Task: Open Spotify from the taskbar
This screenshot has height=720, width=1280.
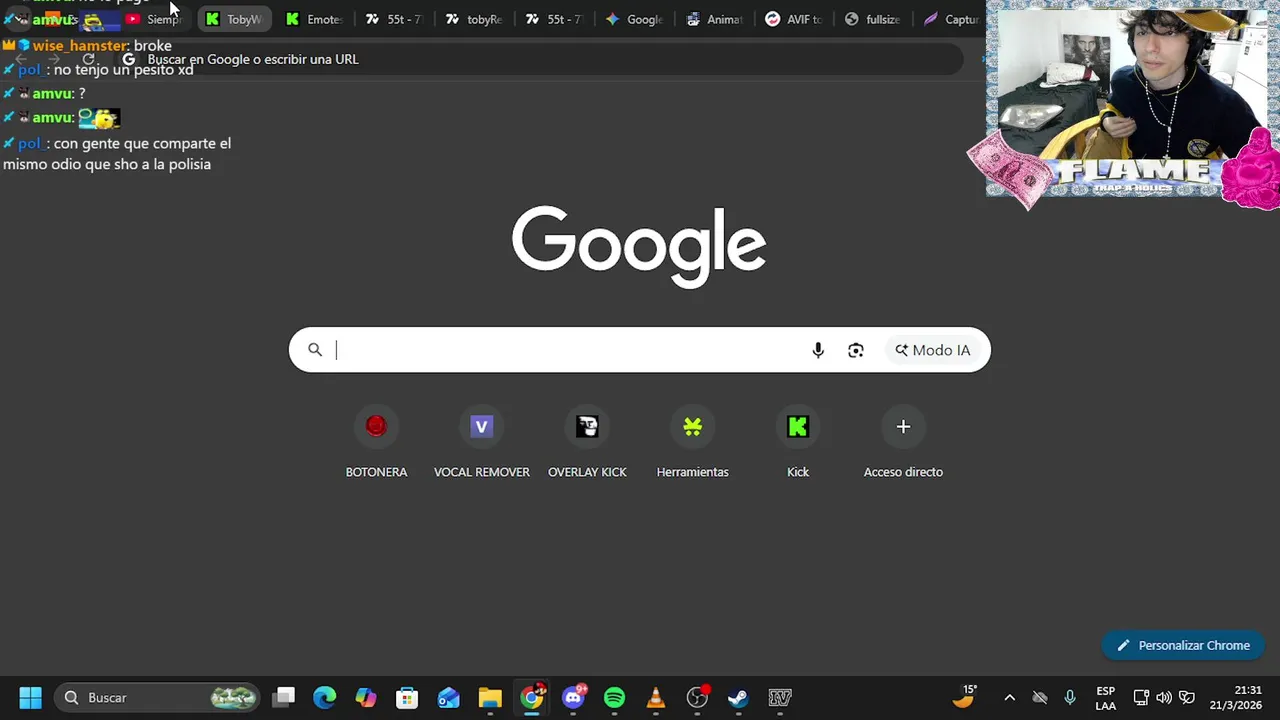Action: (x=615, y=698)
